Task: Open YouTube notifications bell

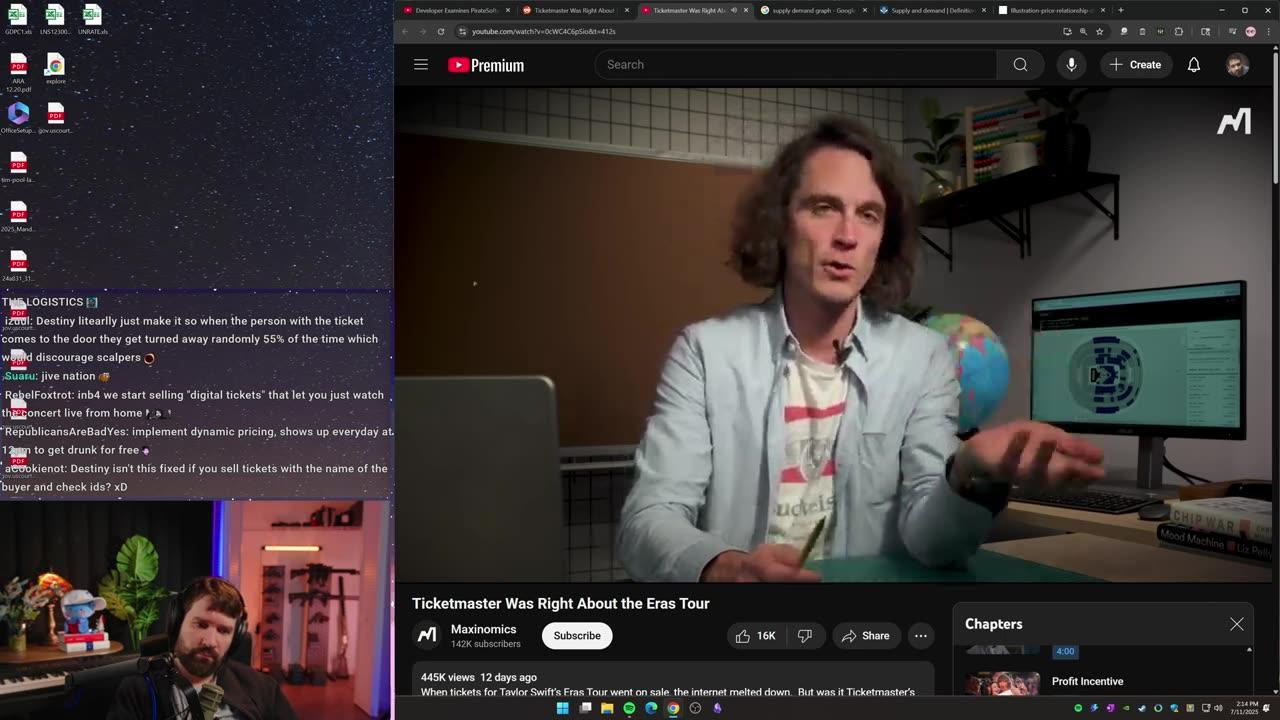Action: (x=1194, y=65)
